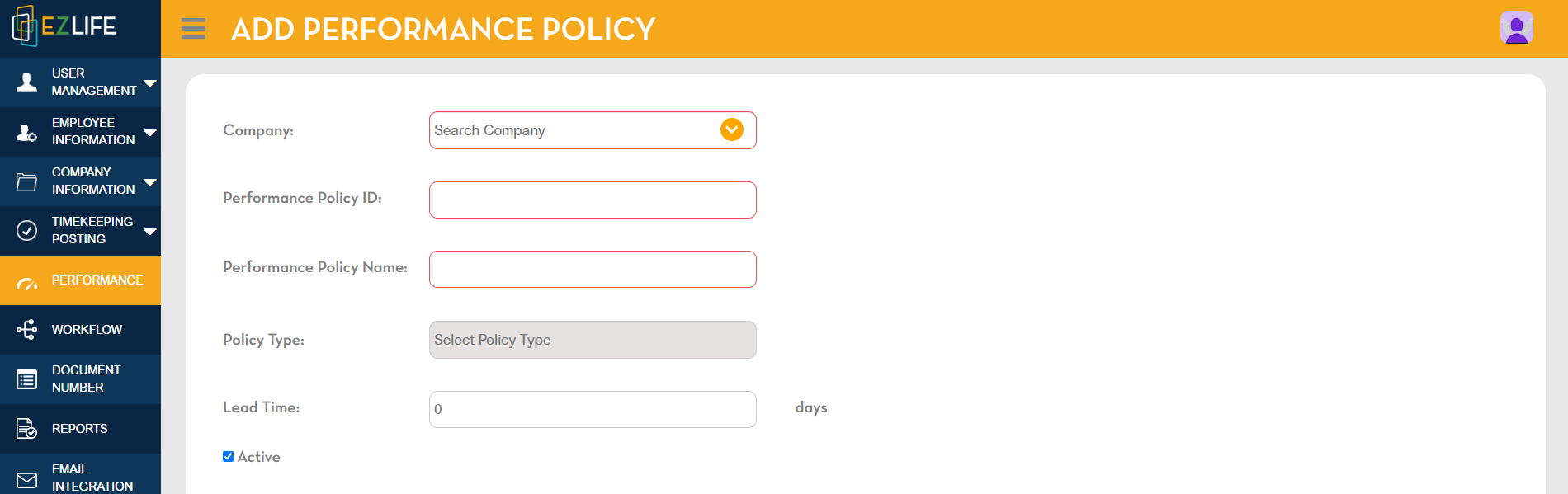Click the Lead Time: label
The image size is (1568, 494).
pyautogui.click(x=261, y=407)
